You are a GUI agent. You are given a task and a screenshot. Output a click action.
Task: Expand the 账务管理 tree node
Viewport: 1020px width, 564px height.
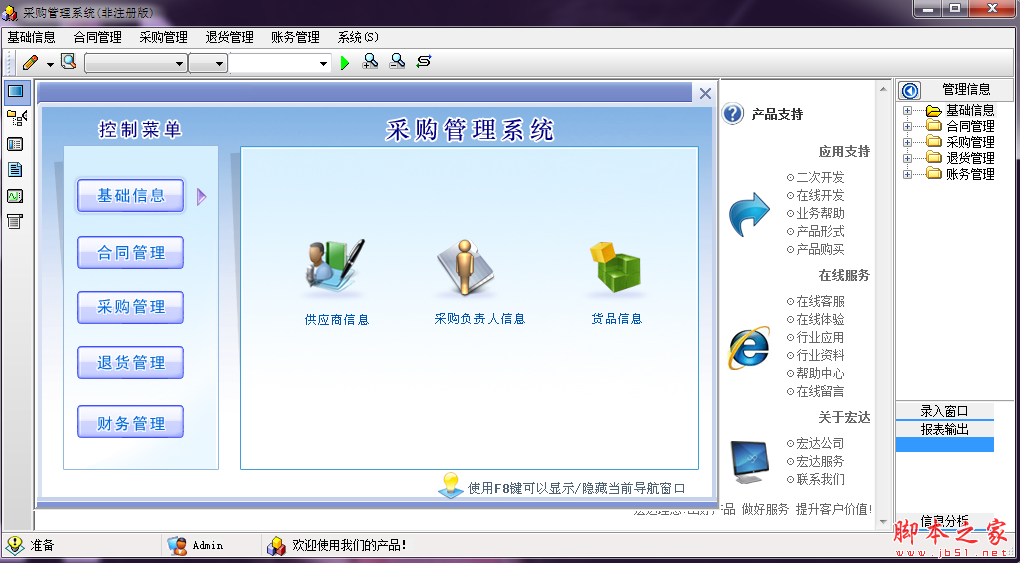pos(907,174)
